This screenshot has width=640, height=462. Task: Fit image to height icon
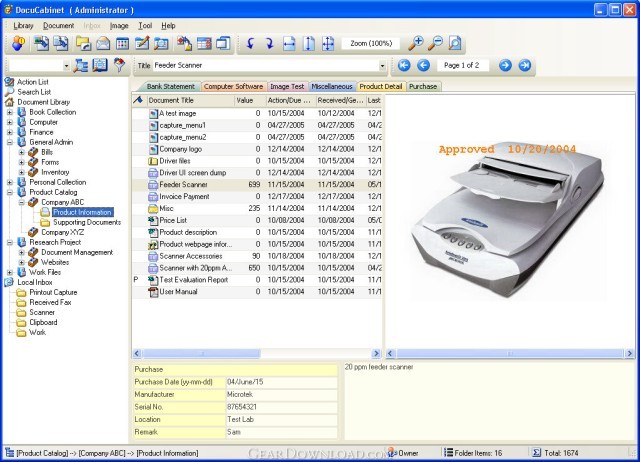309,43
